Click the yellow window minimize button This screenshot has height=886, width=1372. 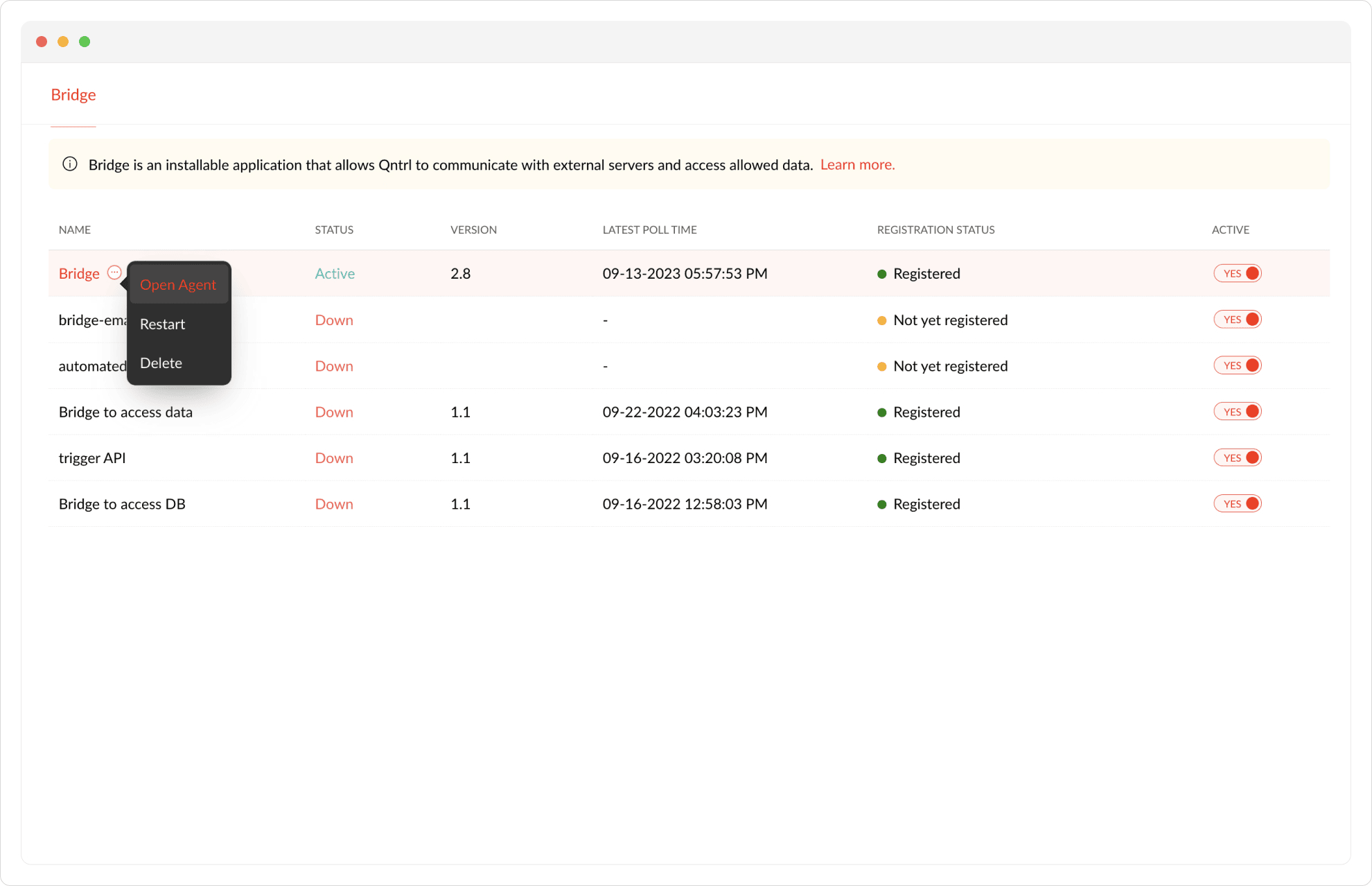click(63, 42)
